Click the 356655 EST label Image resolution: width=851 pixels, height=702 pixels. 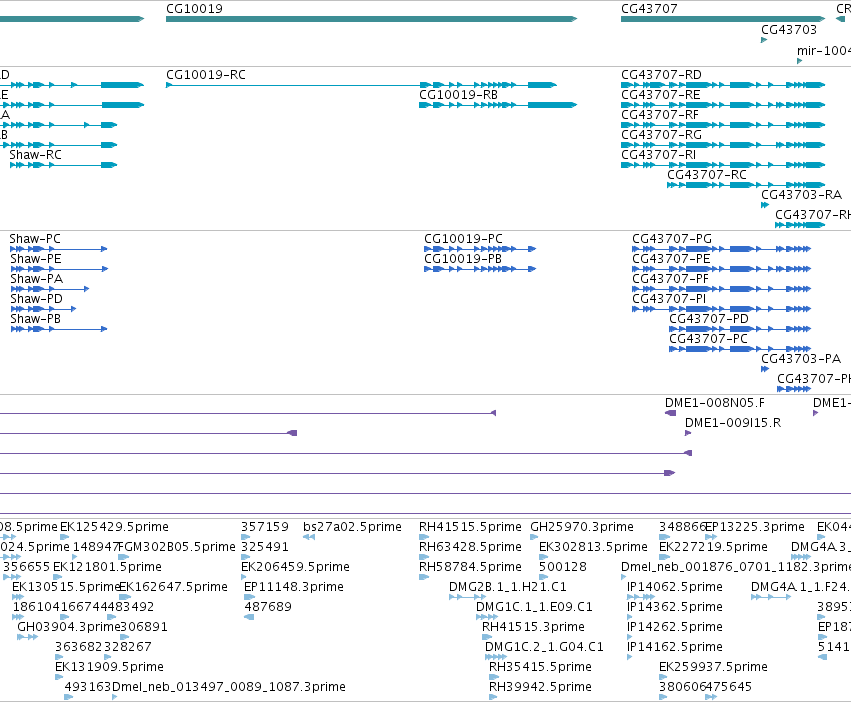(x=27, y=567)
